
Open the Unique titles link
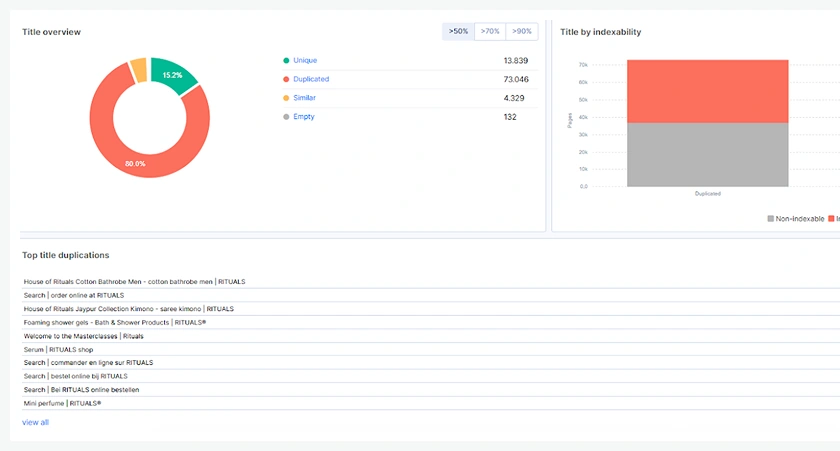tap(304, 61)
